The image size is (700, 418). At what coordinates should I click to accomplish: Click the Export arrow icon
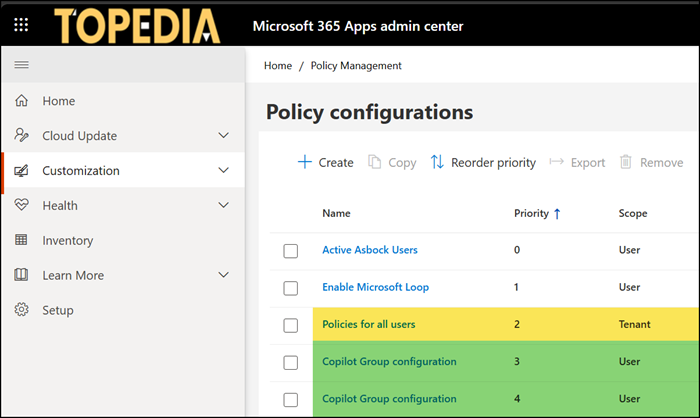point(556,161)
